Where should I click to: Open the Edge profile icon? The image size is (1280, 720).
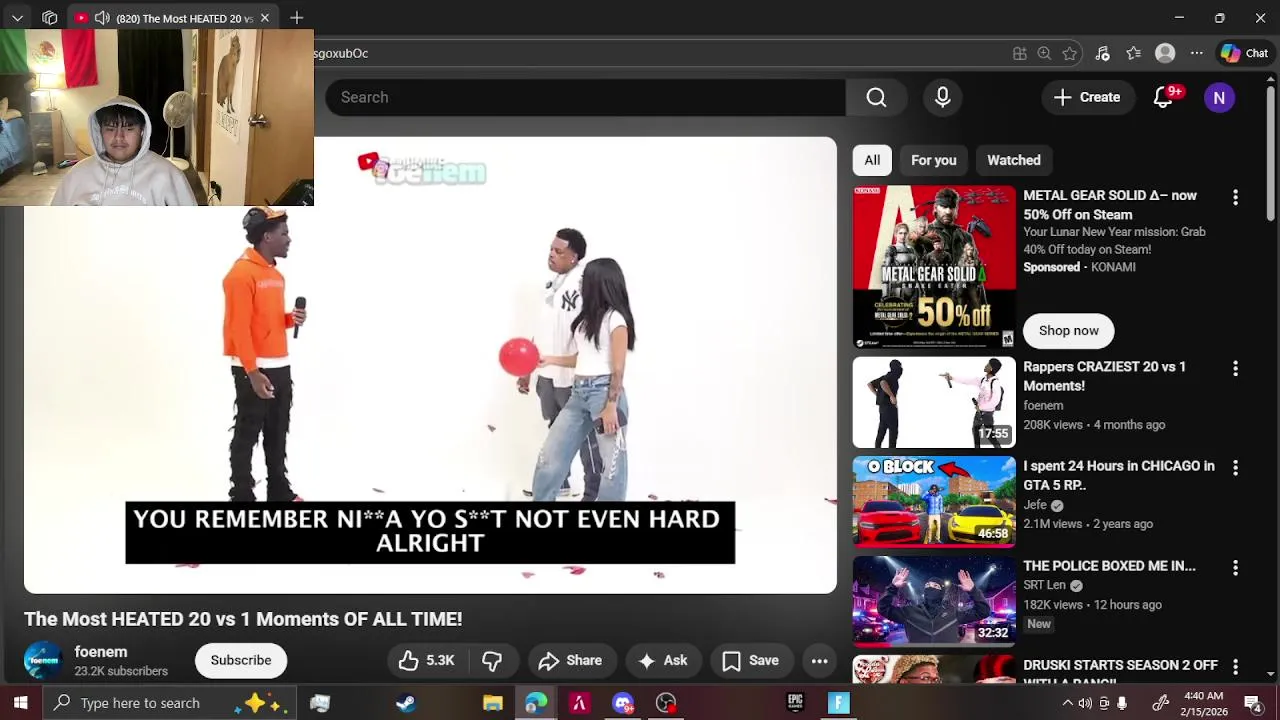point(1165,54)
